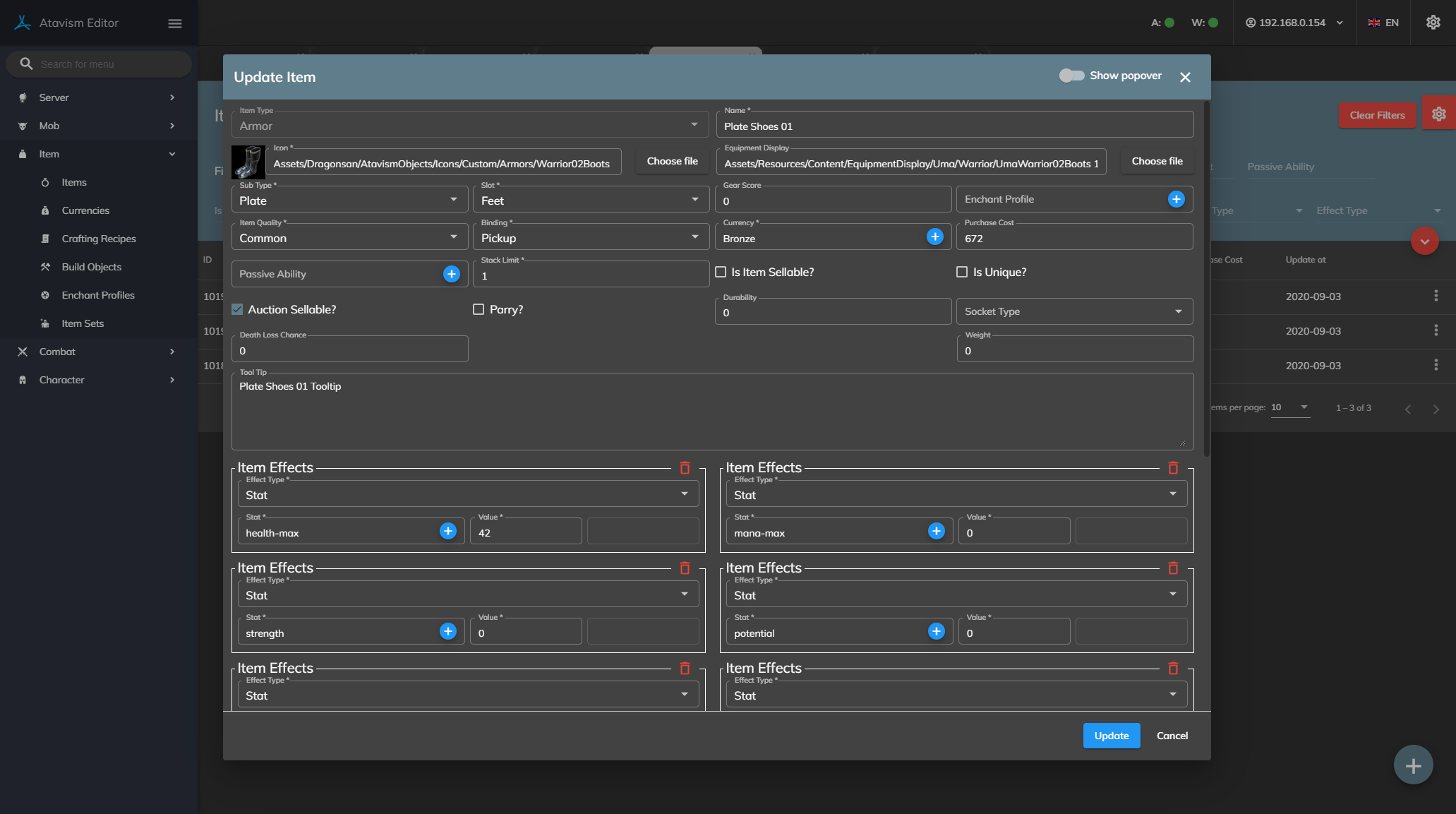
Task: Click the plus icon next to Bronze currency
Action: coord(934,237)
